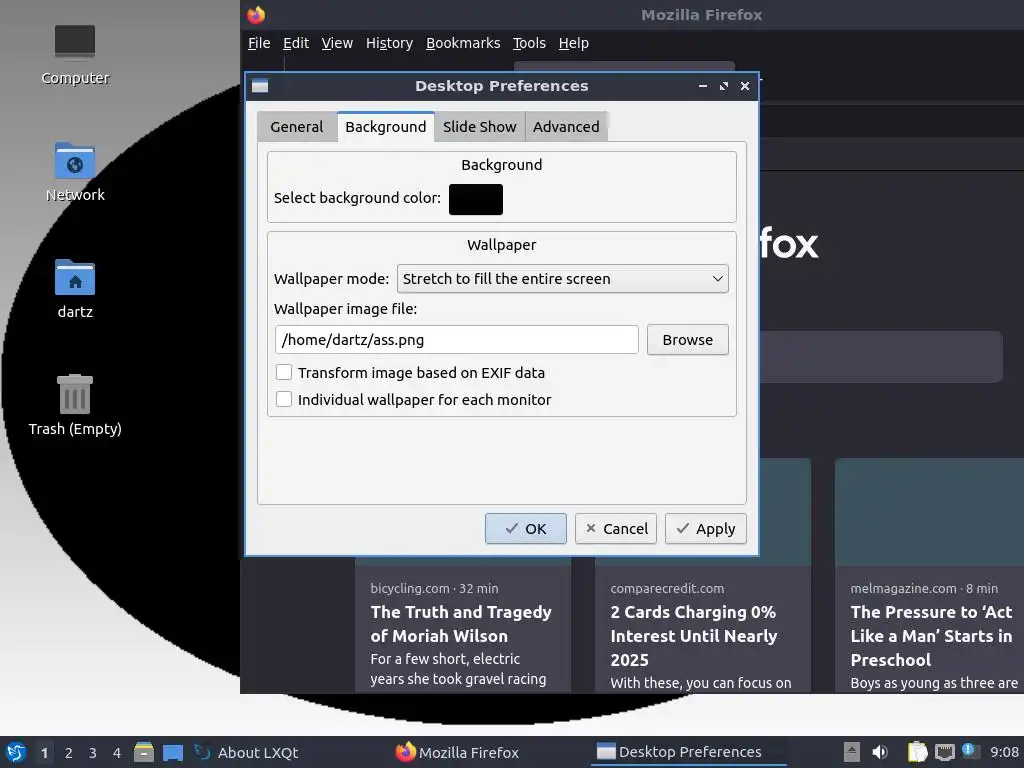The height and width of the screenshot is (768, 1024).
Task: Click the wallpaper image file path field
Action: [456, 340]
